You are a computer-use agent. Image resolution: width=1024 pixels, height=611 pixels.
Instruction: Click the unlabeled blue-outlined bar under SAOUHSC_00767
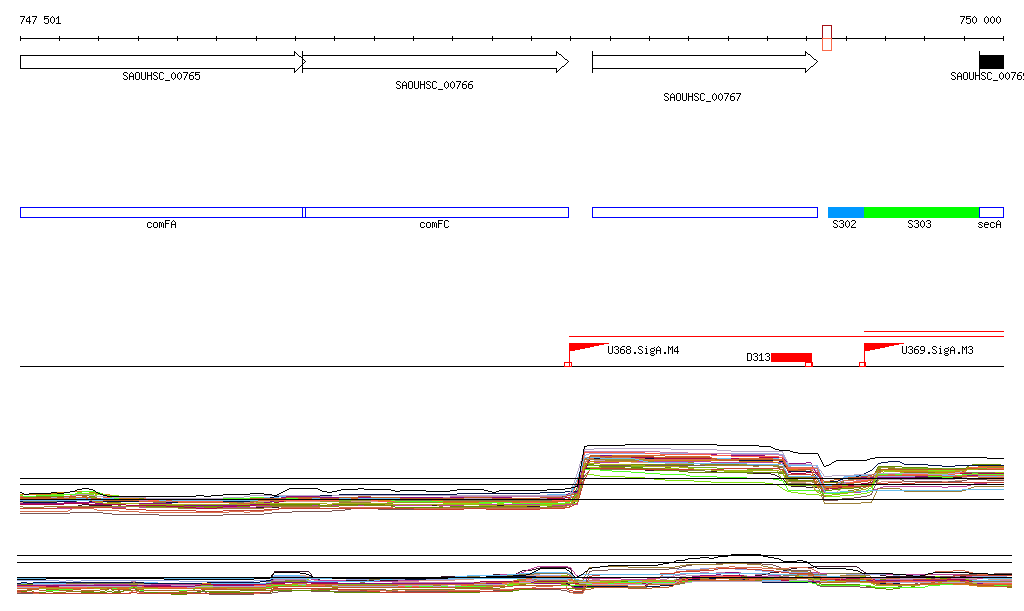[704, 212]
